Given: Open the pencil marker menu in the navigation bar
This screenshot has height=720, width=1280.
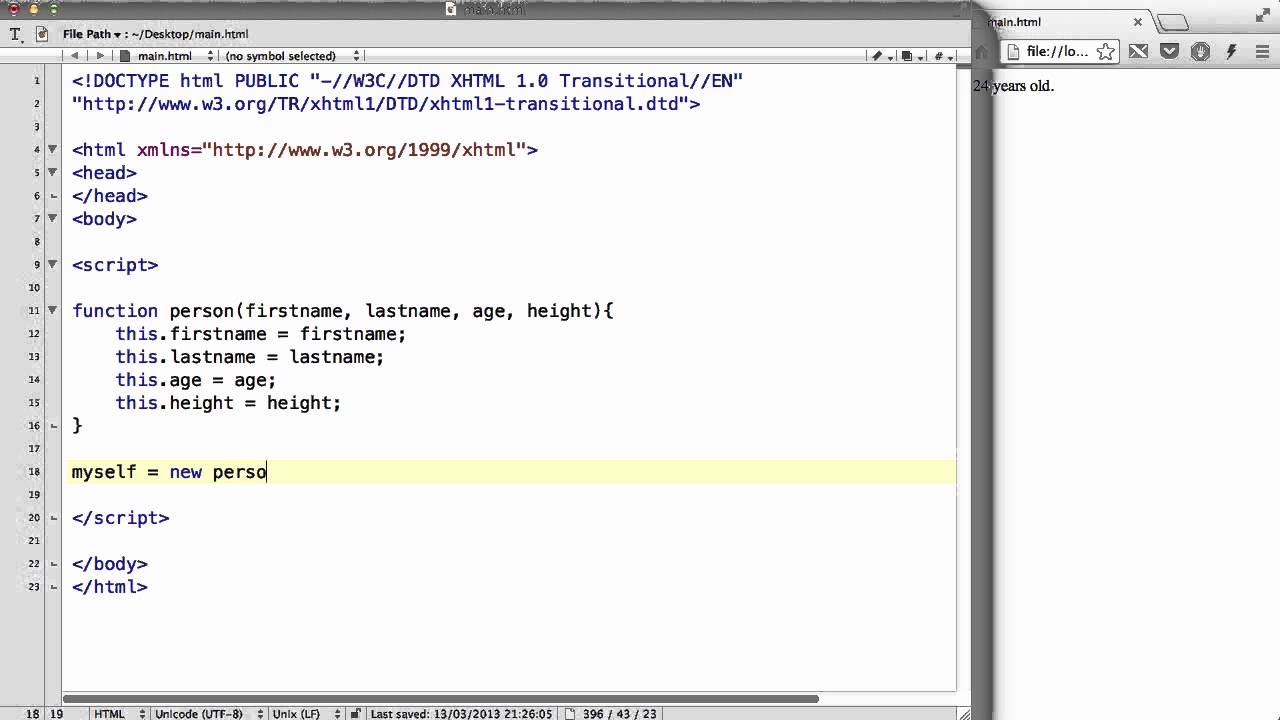Looking at the screenshot, I should [x=881, y=56].
